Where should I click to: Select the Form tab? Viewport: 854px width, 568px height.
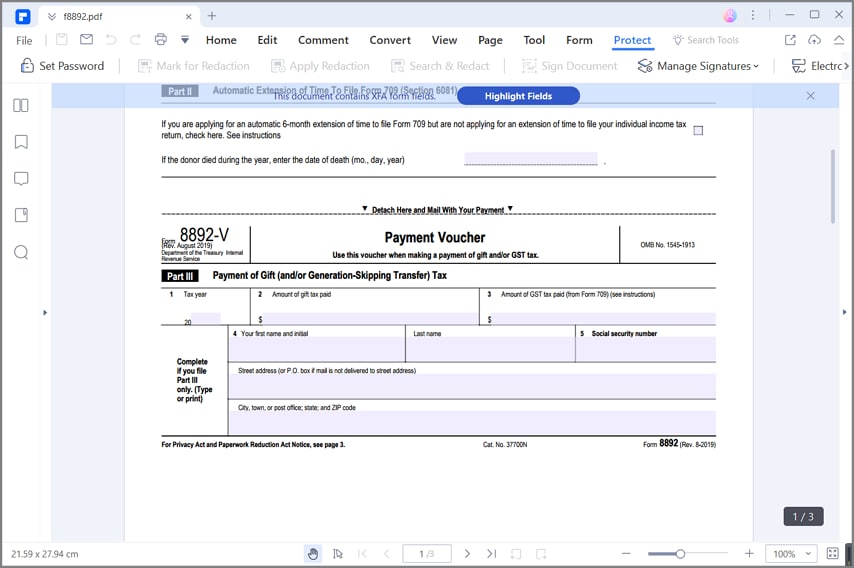579,40
